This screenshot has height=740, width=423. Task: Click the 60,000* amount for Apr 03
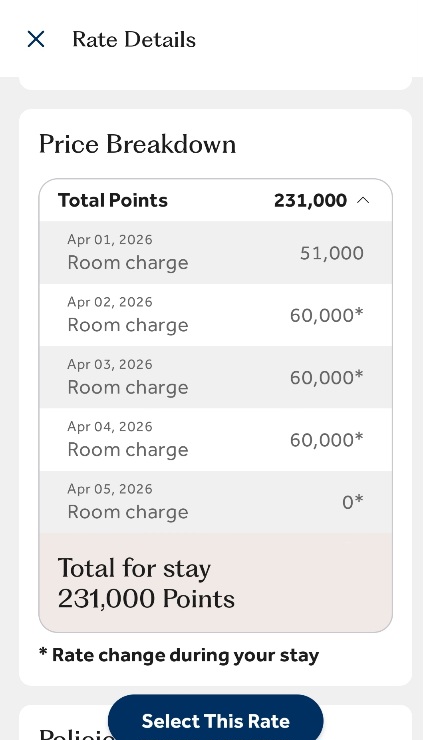(327, 378)
